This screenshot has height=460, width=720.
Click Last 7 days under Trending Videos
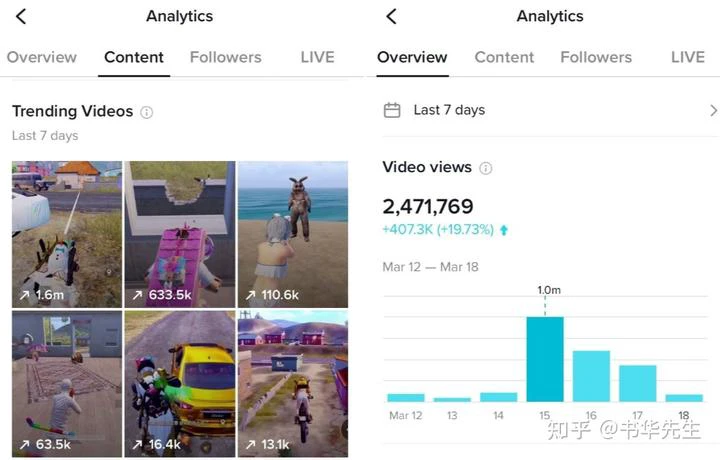click(x=45, y=136)
